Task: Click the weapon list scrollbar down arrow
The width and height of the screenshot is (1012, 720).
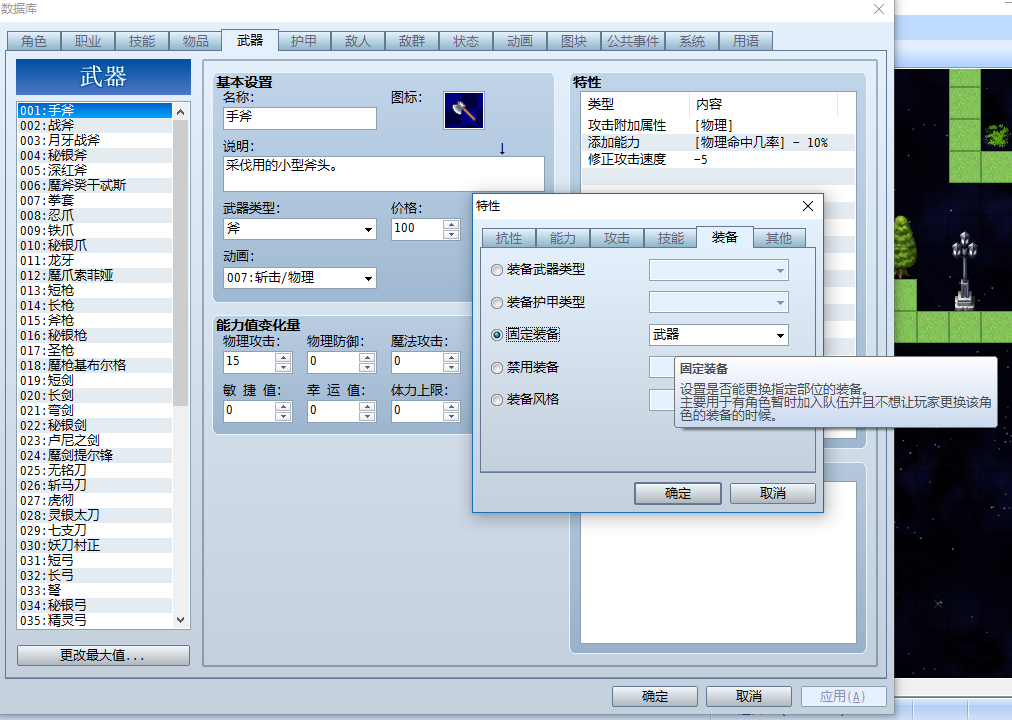Action: pyautogui.click(x=180, y=620)
